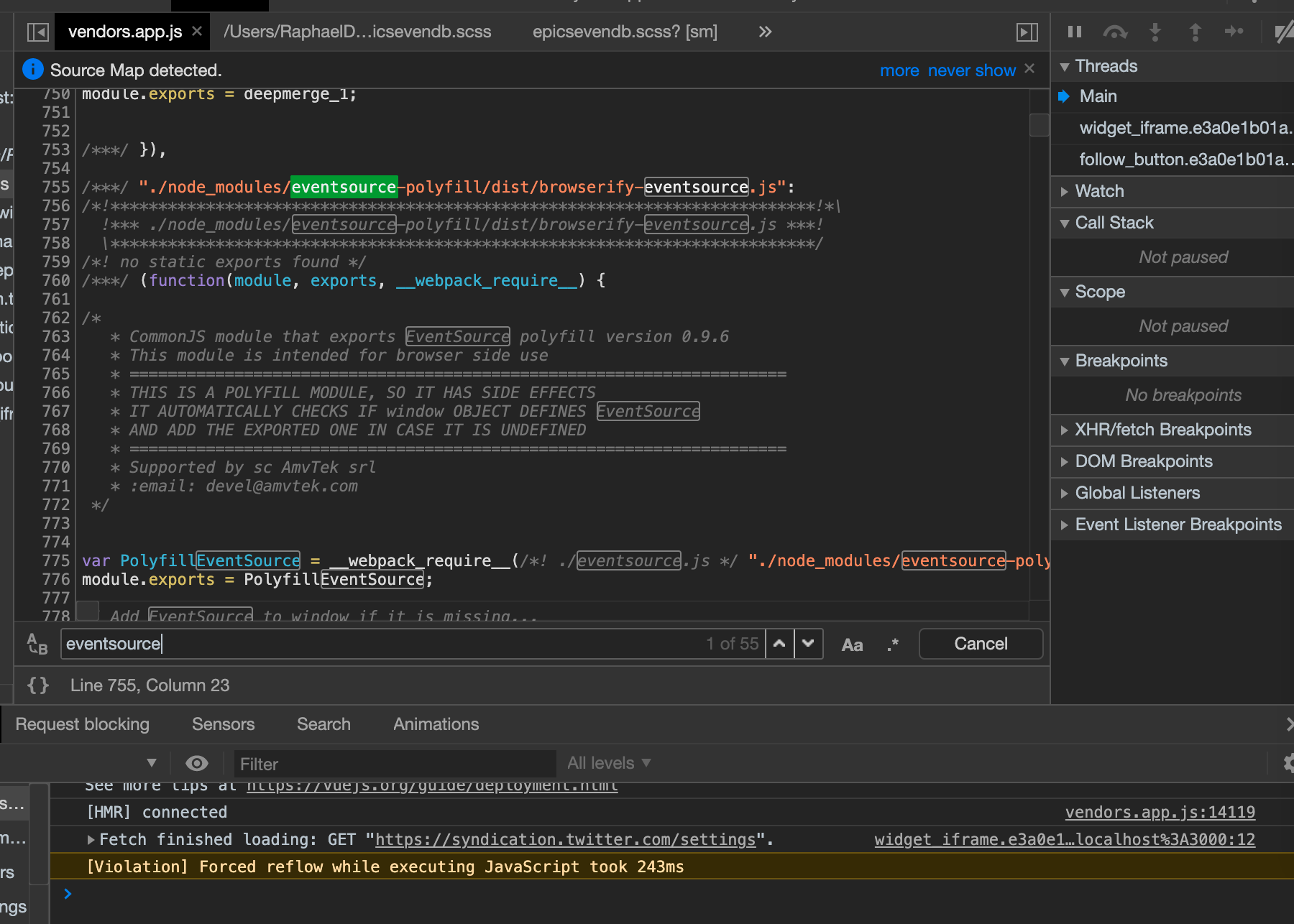Open console context dropdown arrow
Screen dimensions: 1294x924
[152, 763]
